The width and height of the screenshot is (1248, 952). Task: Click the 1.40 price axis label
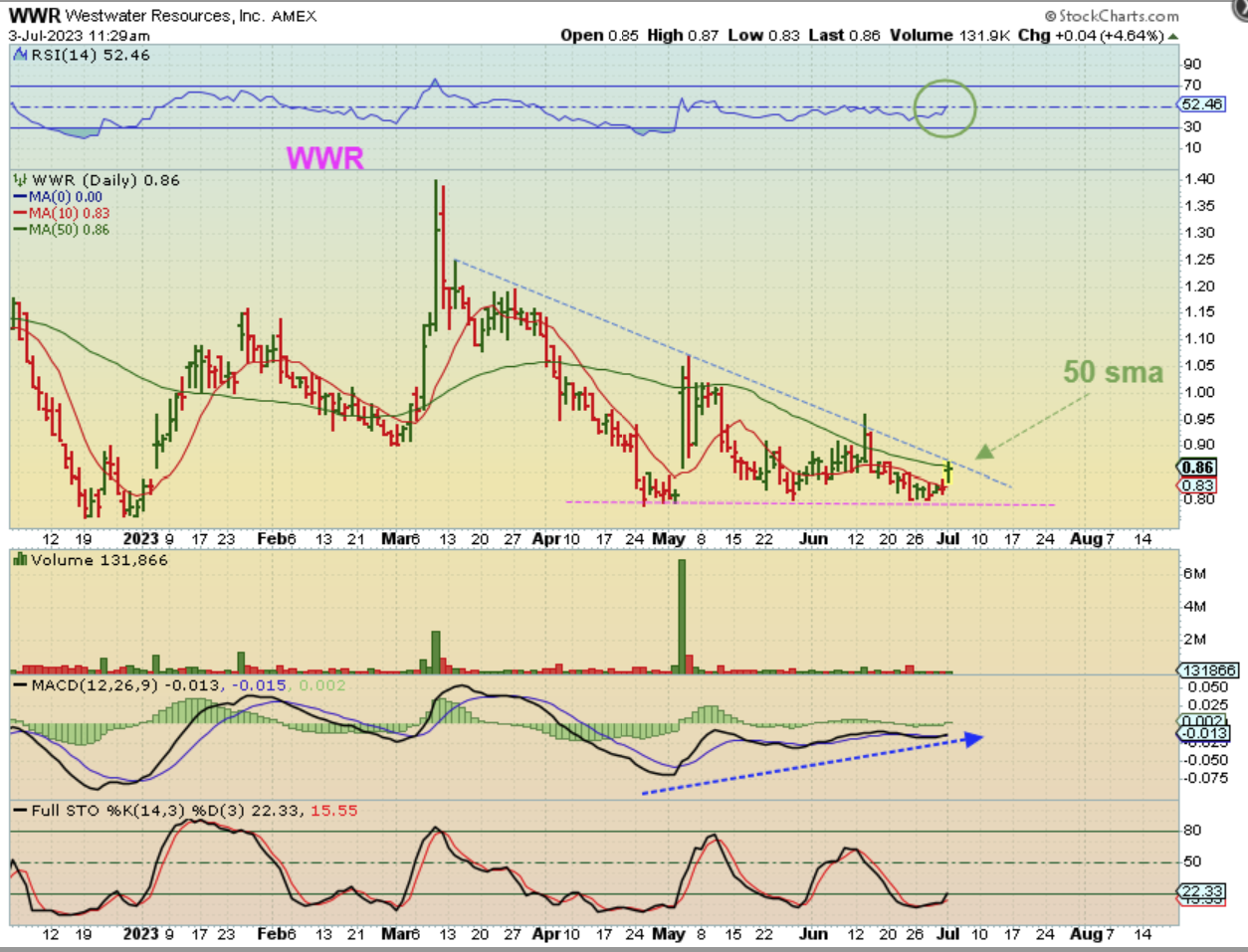pos(1200,179)
